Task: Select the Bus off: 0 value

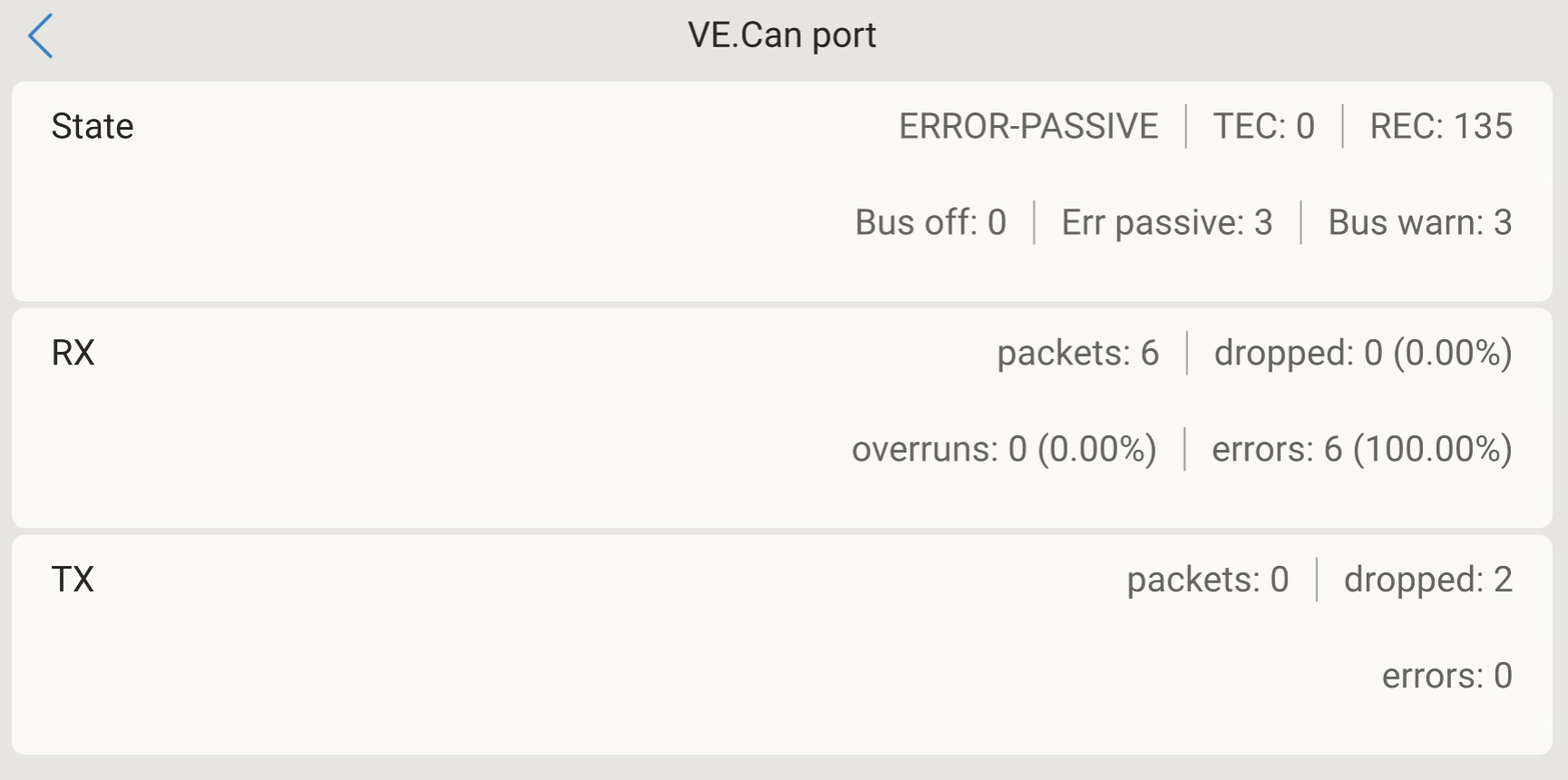Action: click(930, 222)
